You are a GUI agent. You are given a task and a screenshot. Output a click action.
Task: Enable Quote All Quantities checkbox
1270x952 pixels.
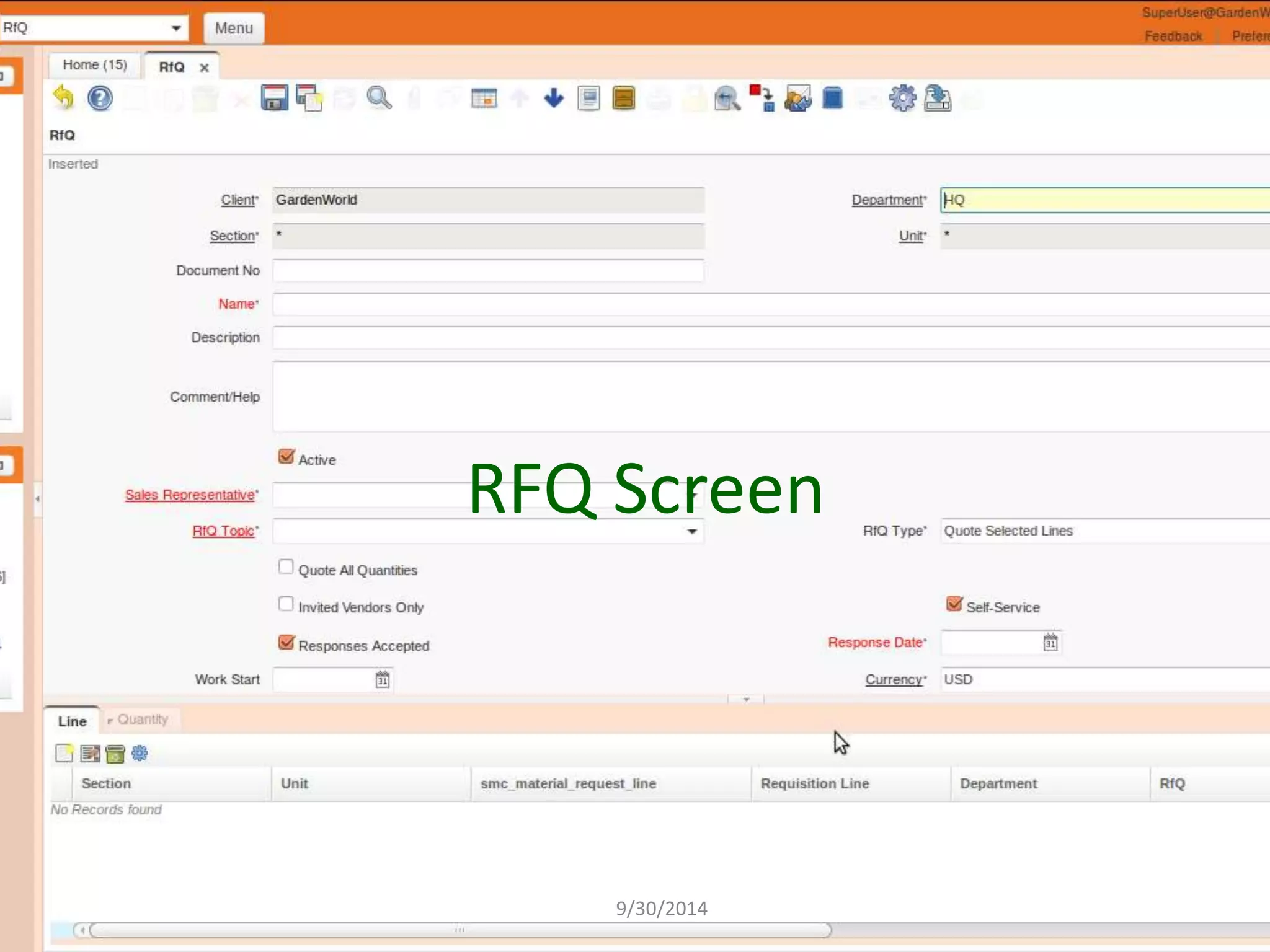[286, 567]
